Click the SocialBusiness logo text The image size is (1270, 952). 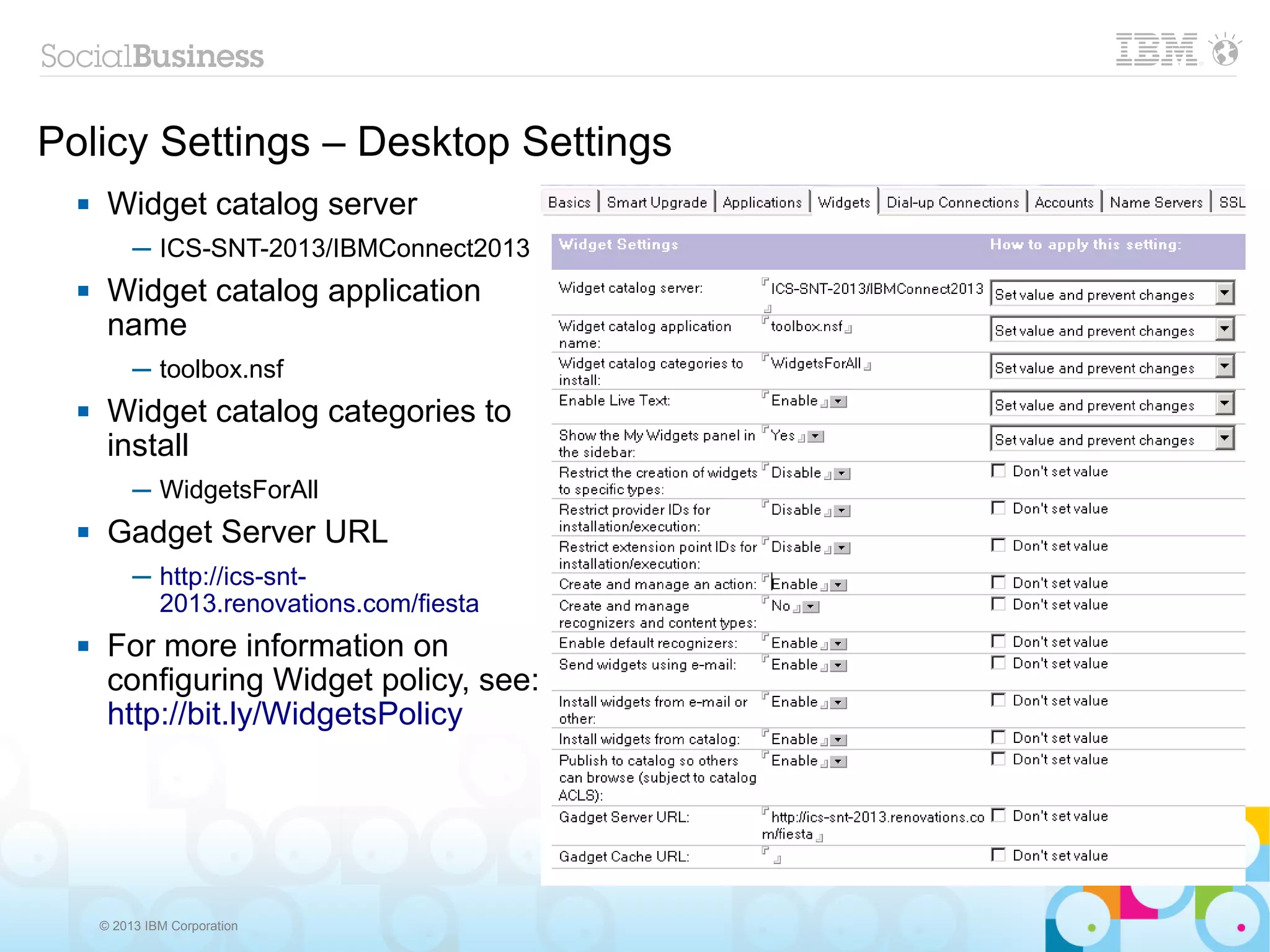pyautogui.click(x=152, y=56)
